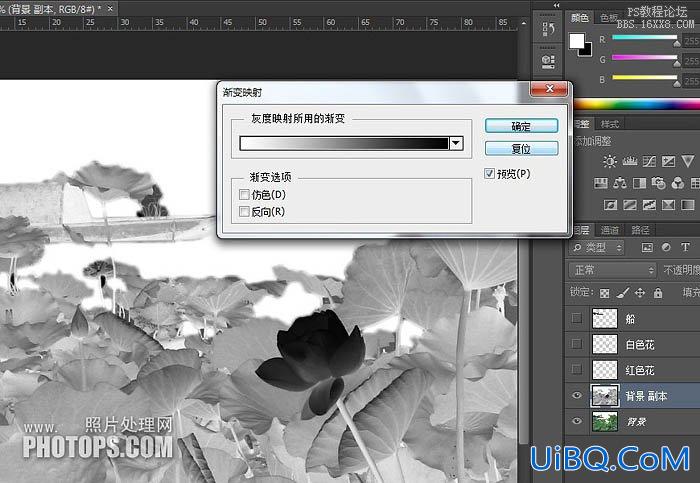The width and height of the screenshot is (700, 483).
Task: Hide the 背景 副本 layer
Action: point(576,395)
